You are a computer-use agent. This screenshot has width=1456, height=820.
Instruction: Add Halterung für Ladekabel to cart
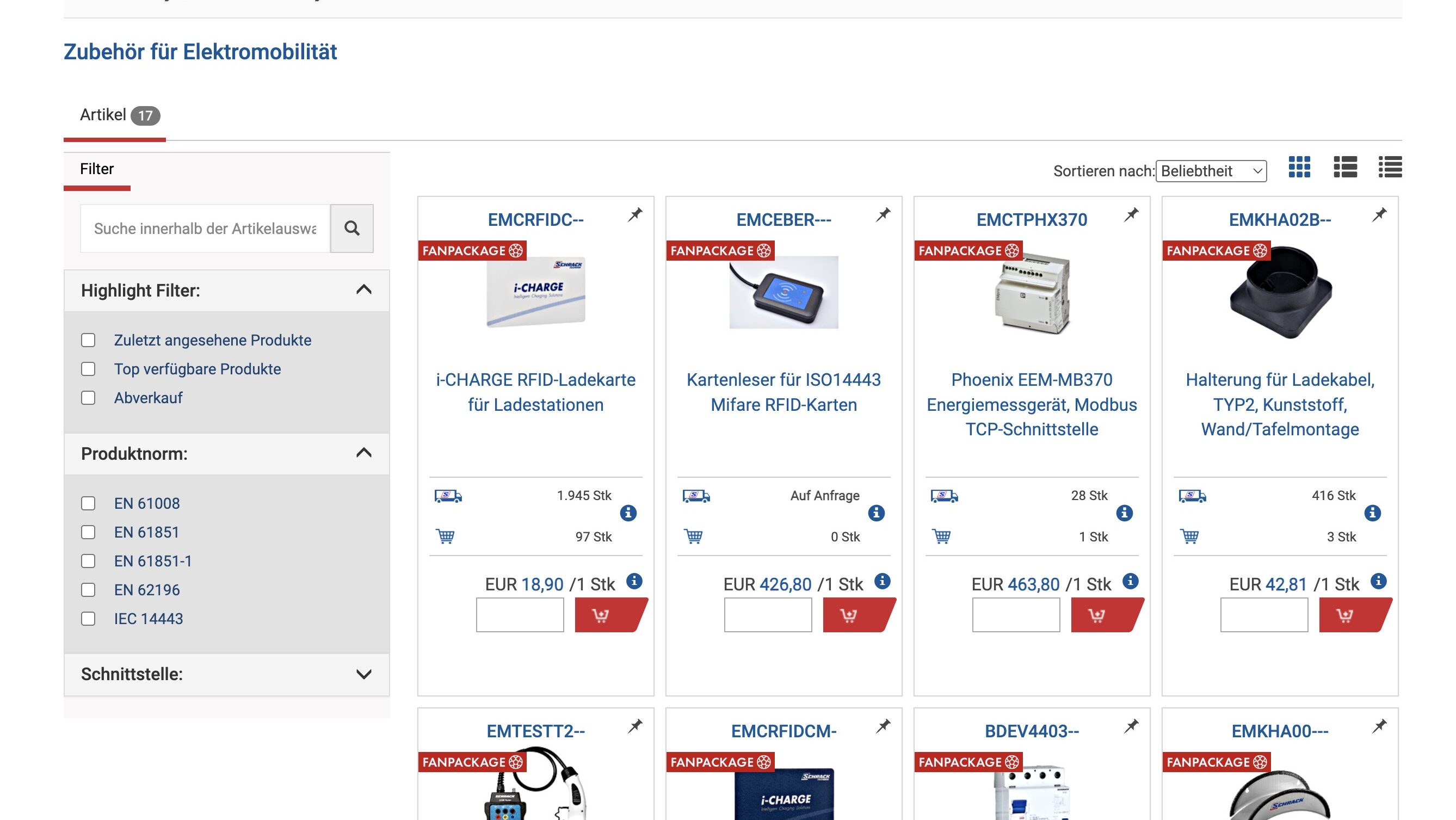[x=1355, y=615]
